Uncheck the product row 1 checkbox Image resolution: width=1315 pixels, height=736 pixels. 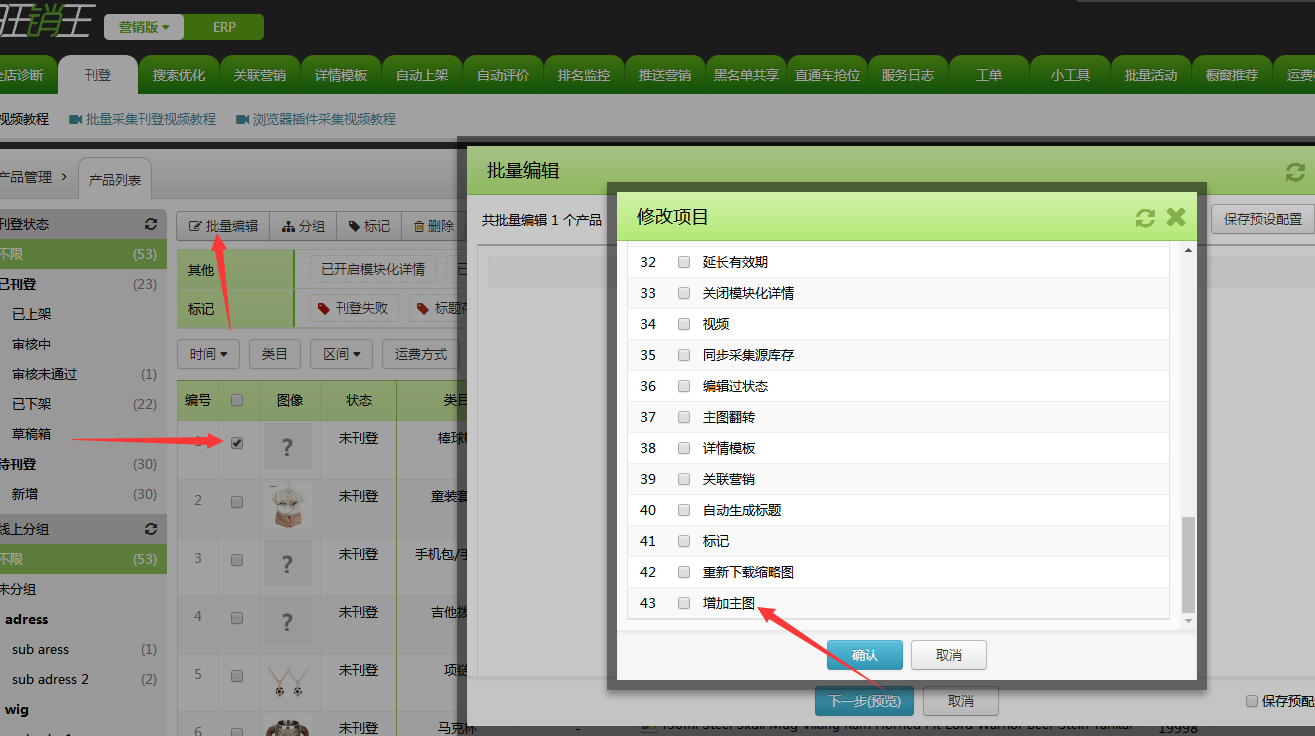[x=237, y=443]
